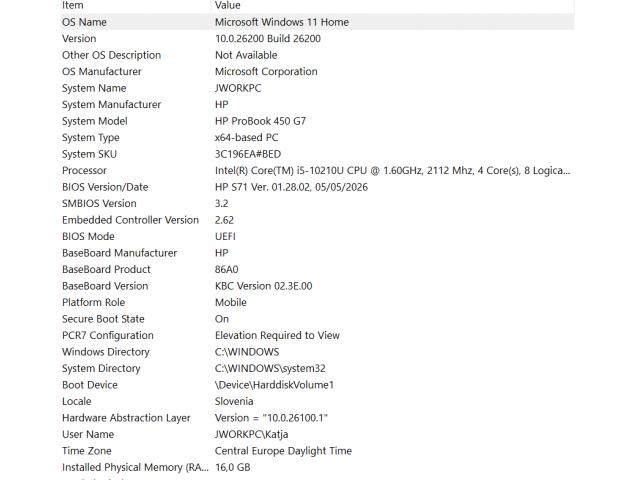Select KBC Version 02.3E.00 value

click(264, 286)
